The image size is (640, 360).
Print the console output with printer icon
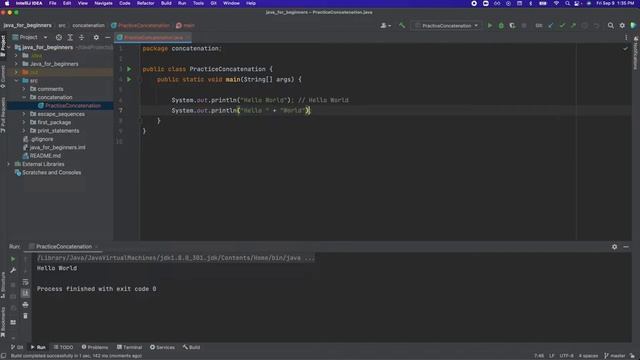click(x=25, y=304)
